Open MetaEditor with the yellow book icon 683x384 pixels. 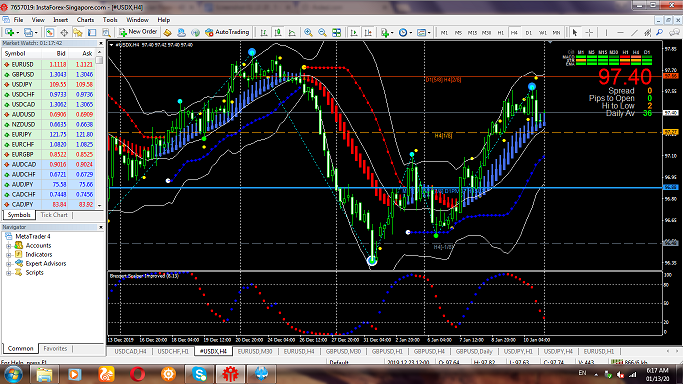167,33
